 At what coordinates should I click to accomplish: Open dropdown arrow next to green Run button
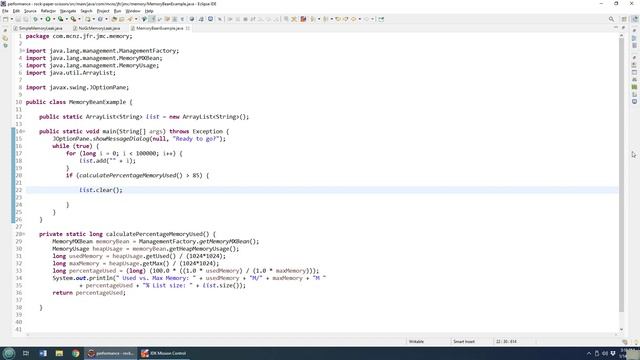coord(53,19)
